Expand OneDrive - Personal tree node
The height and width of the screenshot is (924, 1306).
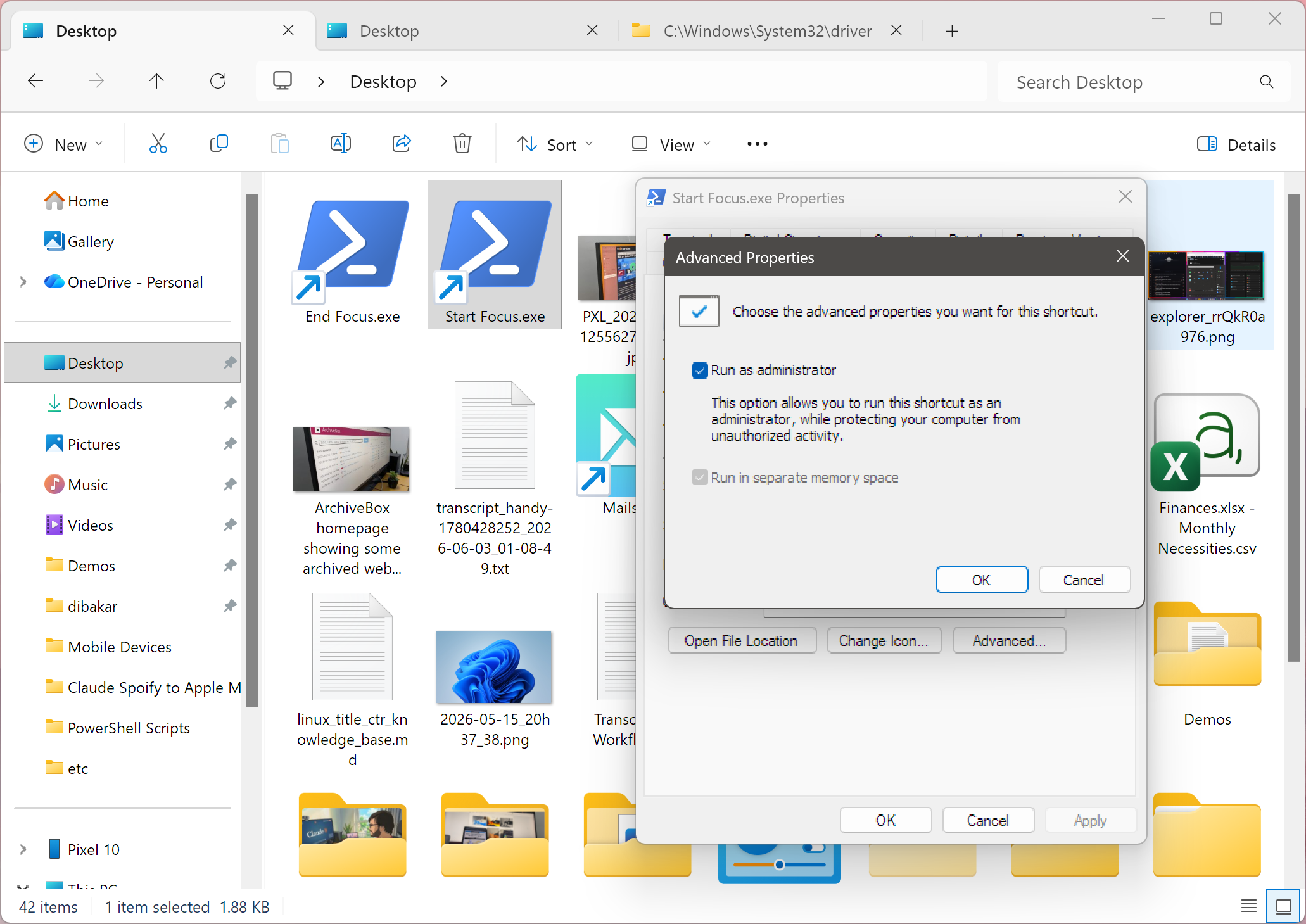[x=23, y=282]
